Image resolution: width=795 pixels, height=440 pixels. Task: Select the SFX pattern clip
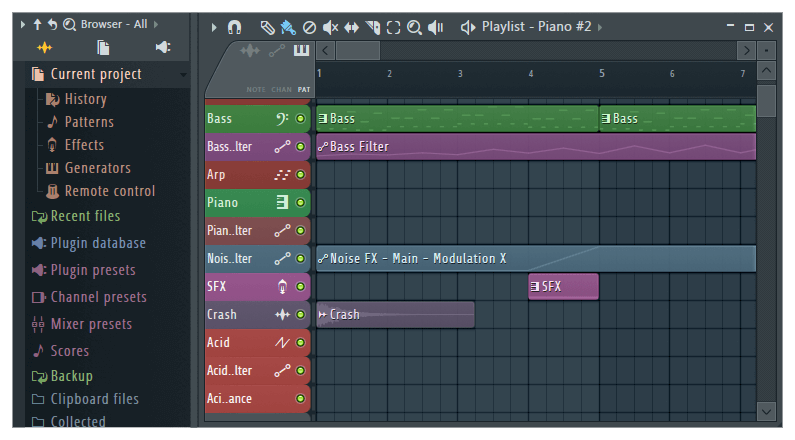pyautogui.click(x=563, y=286)
